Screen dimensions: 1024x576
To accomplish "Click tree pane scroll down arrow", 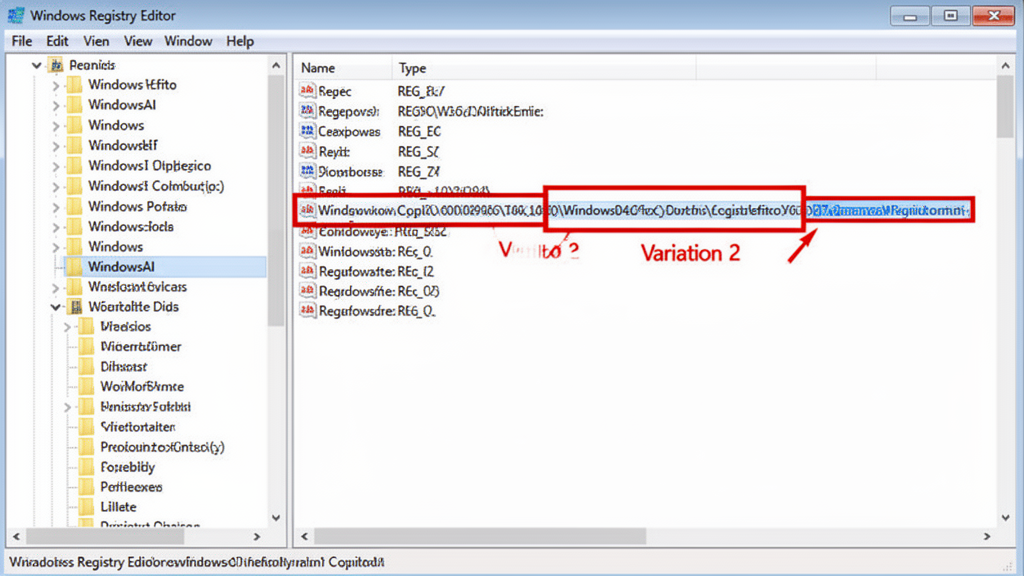I will [x=276, y=518].
